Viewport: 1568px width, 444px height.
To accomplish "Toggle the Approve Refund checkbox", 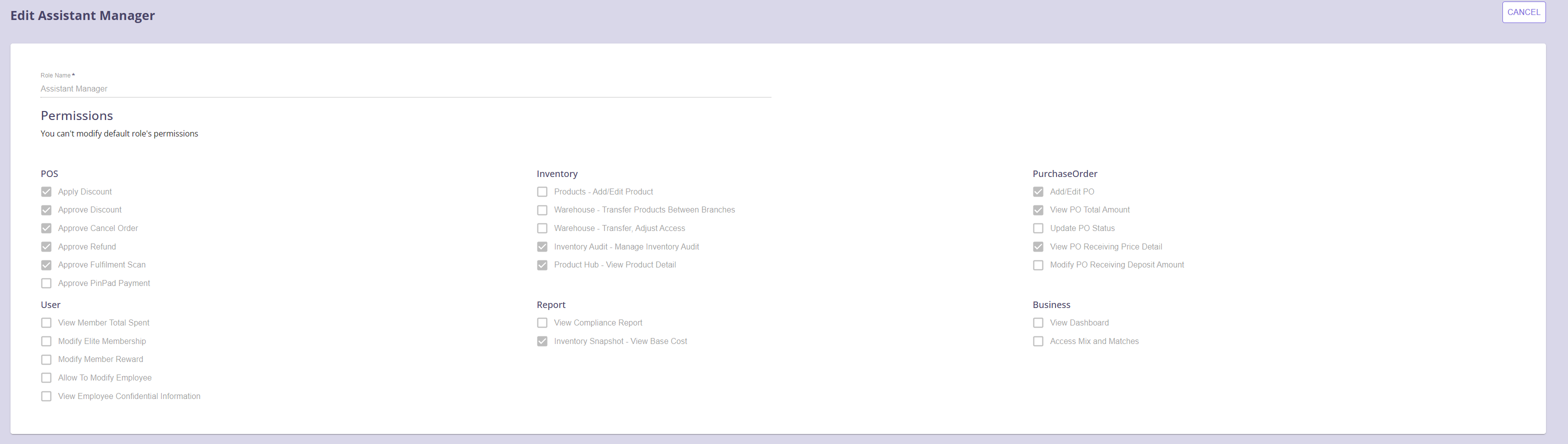I will tap(46, 246).
